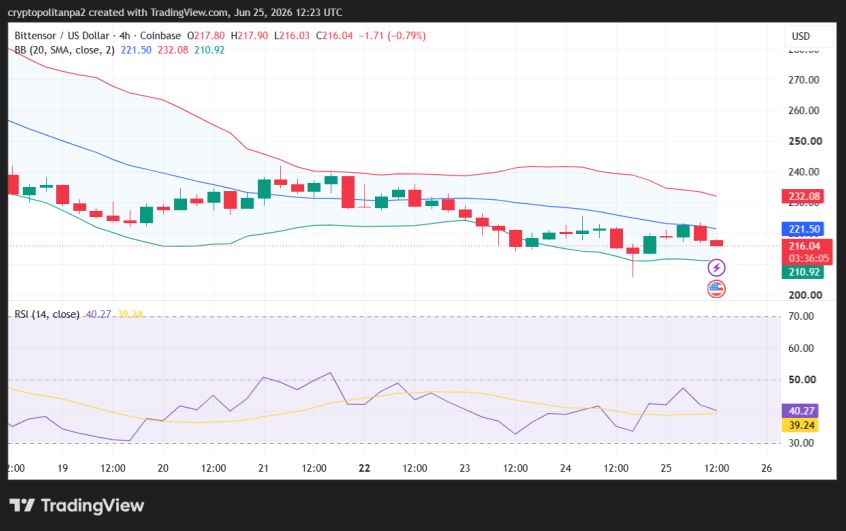The image size is (846, 531).
Task: Click the -1.71 (-0.79%) change value
Action: [x=392, y=36]
